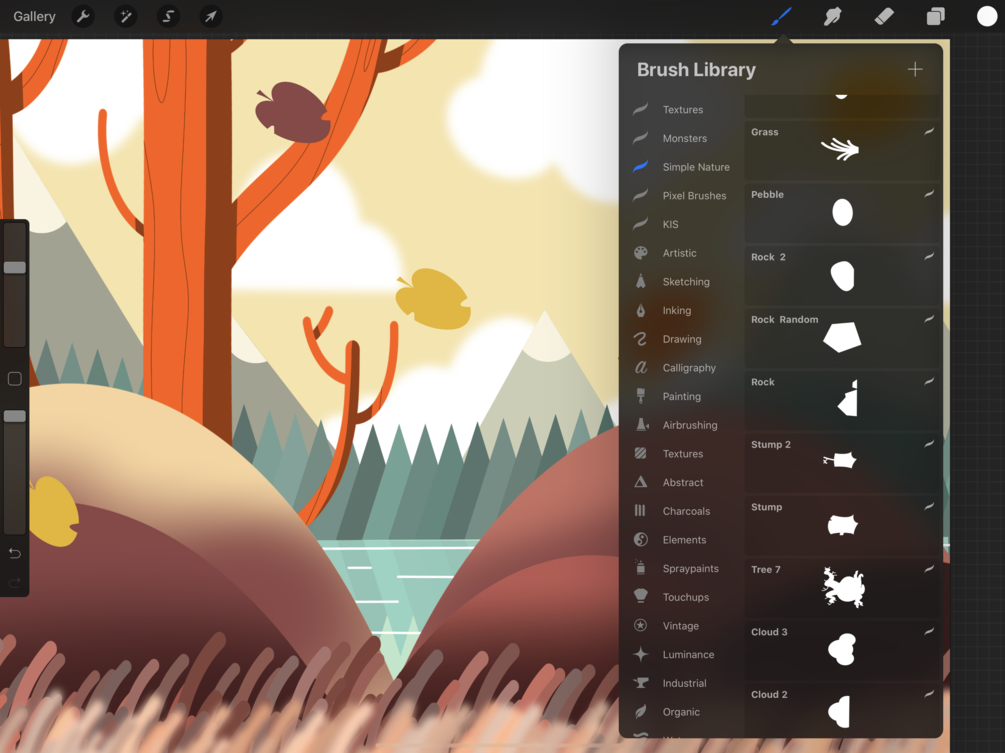Click the Vintage star icon
1005x753 pixels.
[640, 625]
